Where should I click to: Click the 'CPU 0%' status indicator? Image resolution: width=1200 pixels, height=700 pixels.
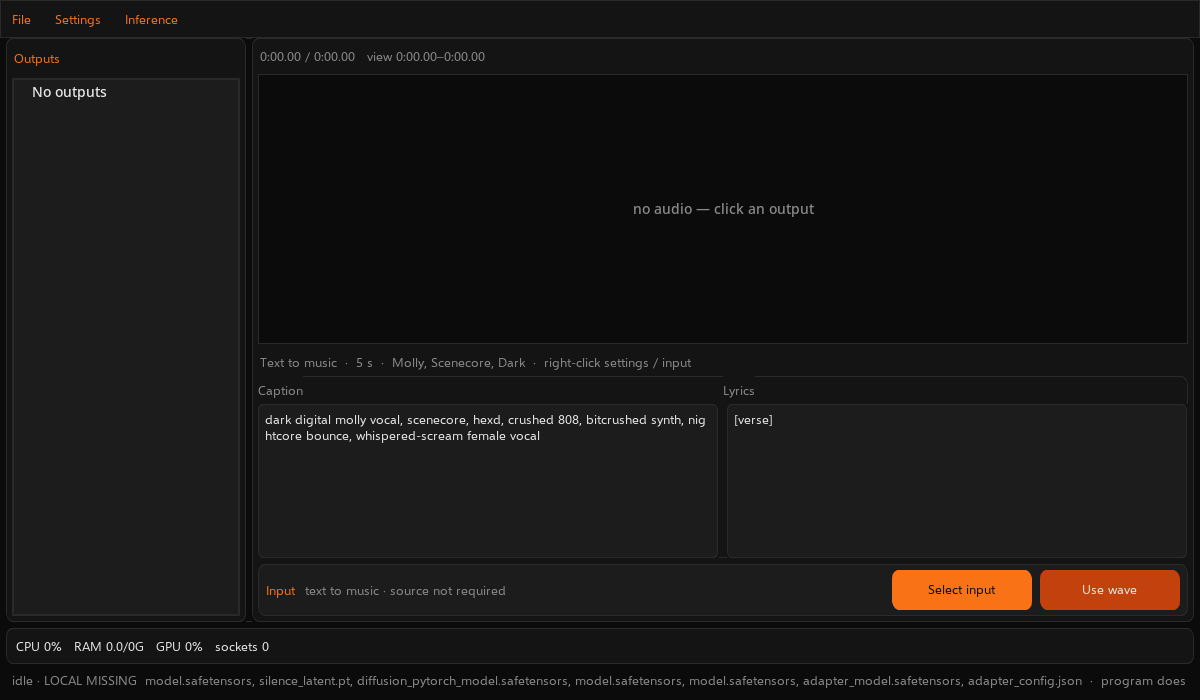[39, 647]
